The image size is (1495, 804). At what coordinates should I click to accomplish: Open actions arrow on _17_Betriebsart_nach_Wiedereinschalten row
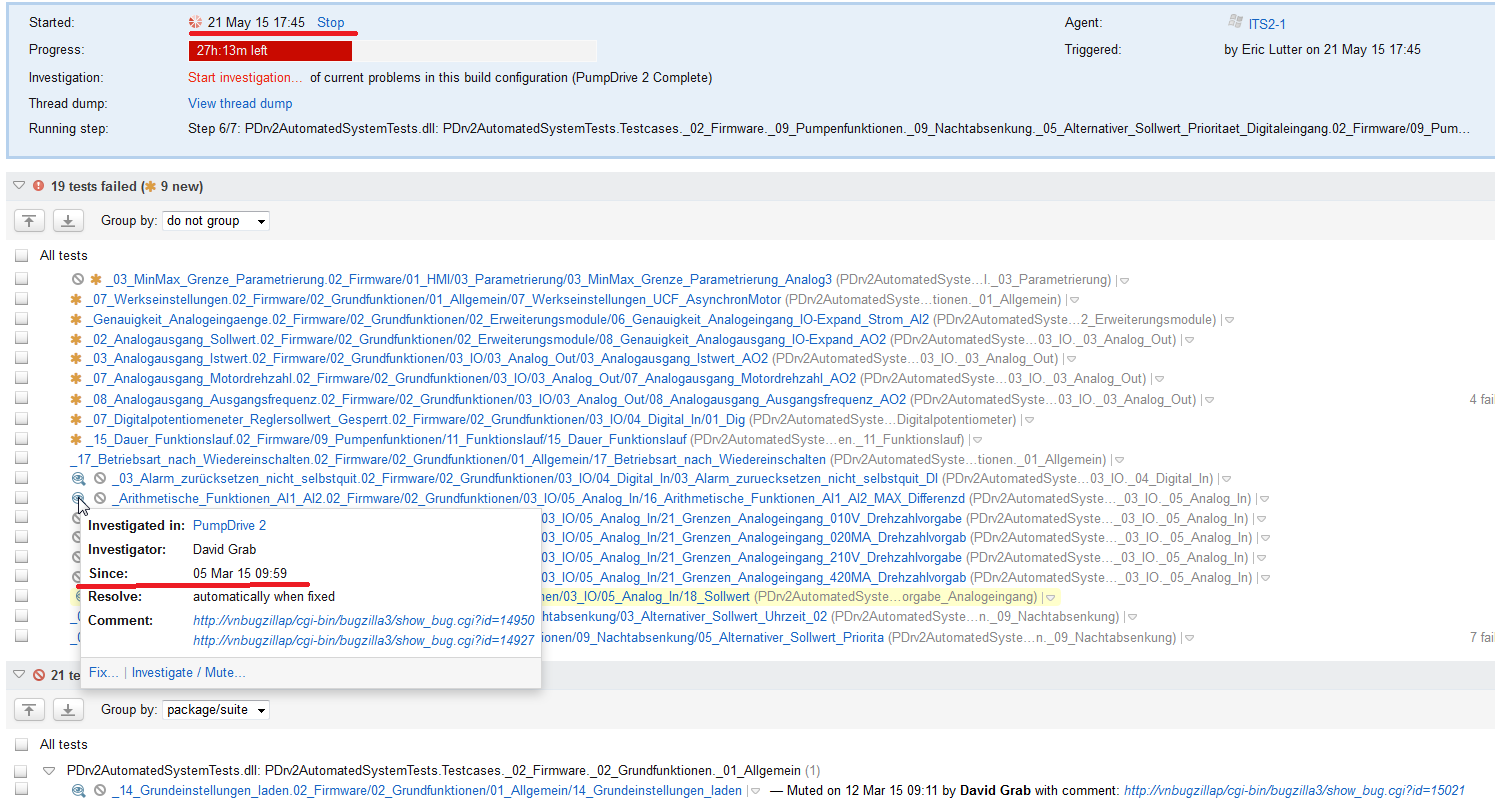(x=1120, y=460)
